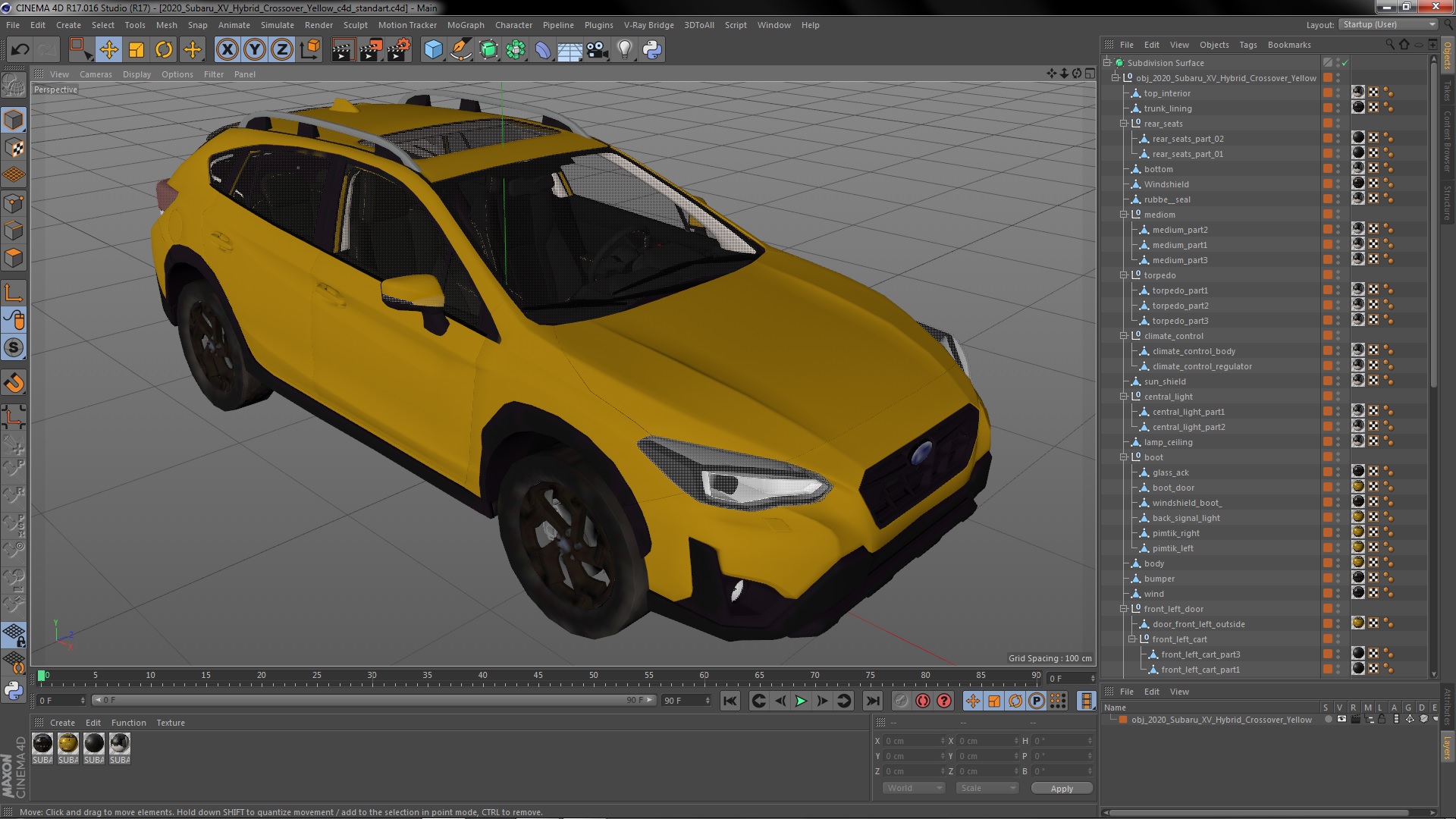Toggle X-axis lock button
Image resolution: width=1456 pixels, height=819 pixels.
[227, 50]
